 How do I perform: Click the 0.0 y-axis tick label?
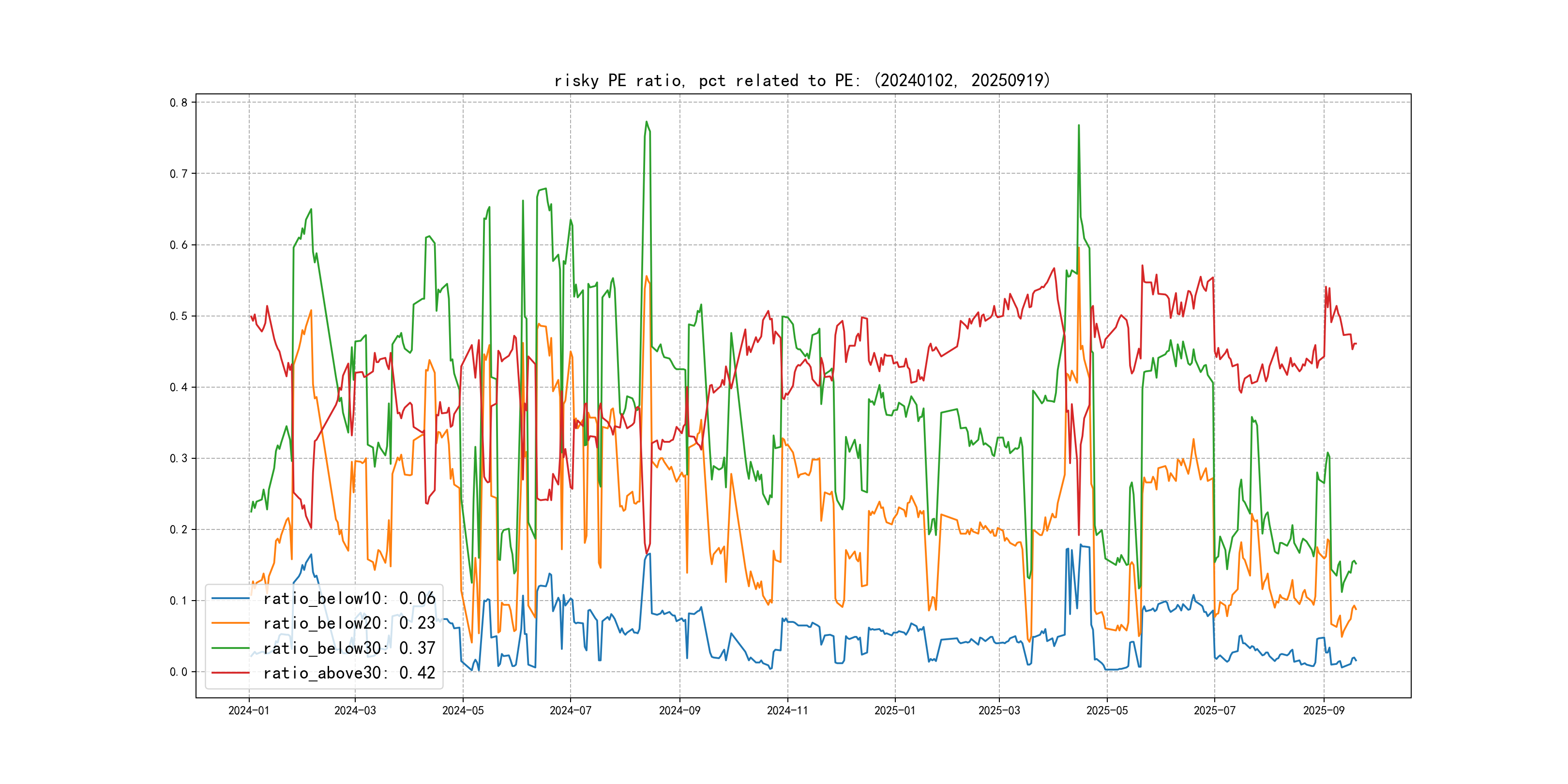pyautogui.click(x=179, y=672)
